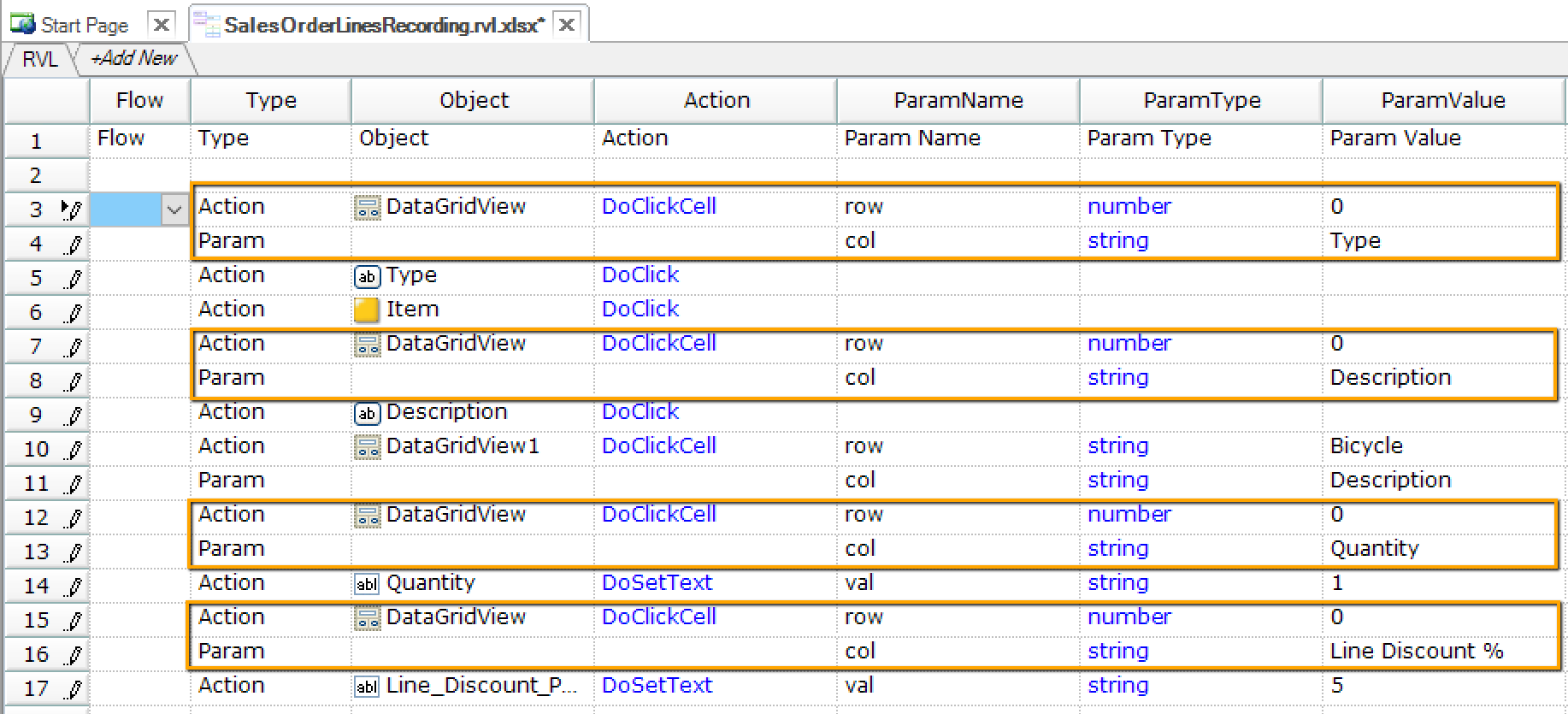
Task: Open the Flow dropdown in row 3
Action: pos(174,209)
